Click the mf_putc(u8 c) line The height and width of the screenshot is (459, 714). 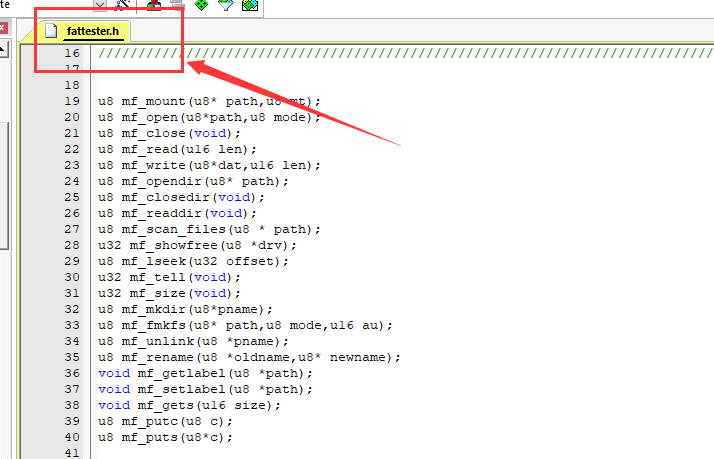tap(165, 421)
